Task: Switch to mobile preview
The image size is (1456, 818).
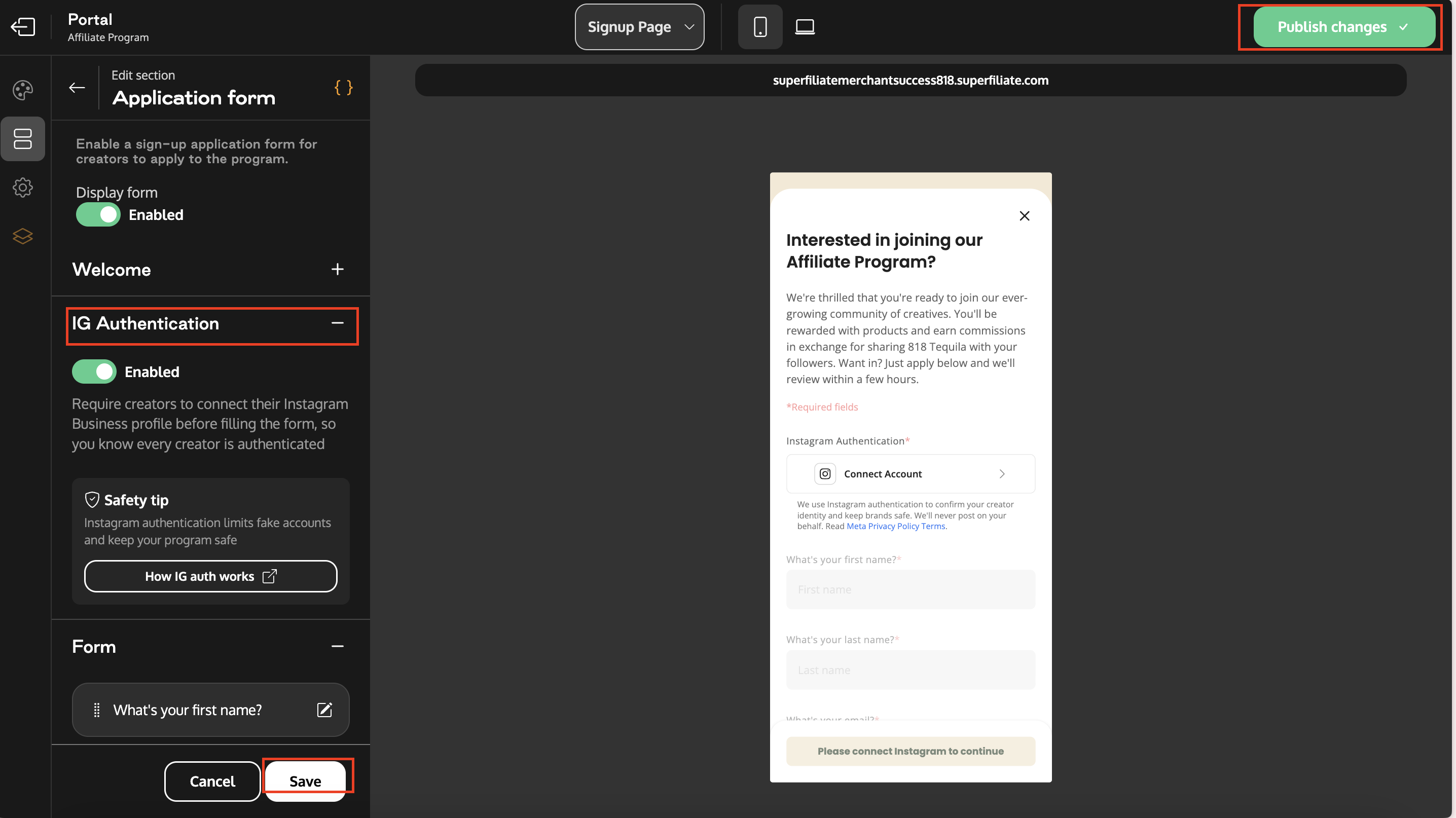Action: (x=760, y=26)
